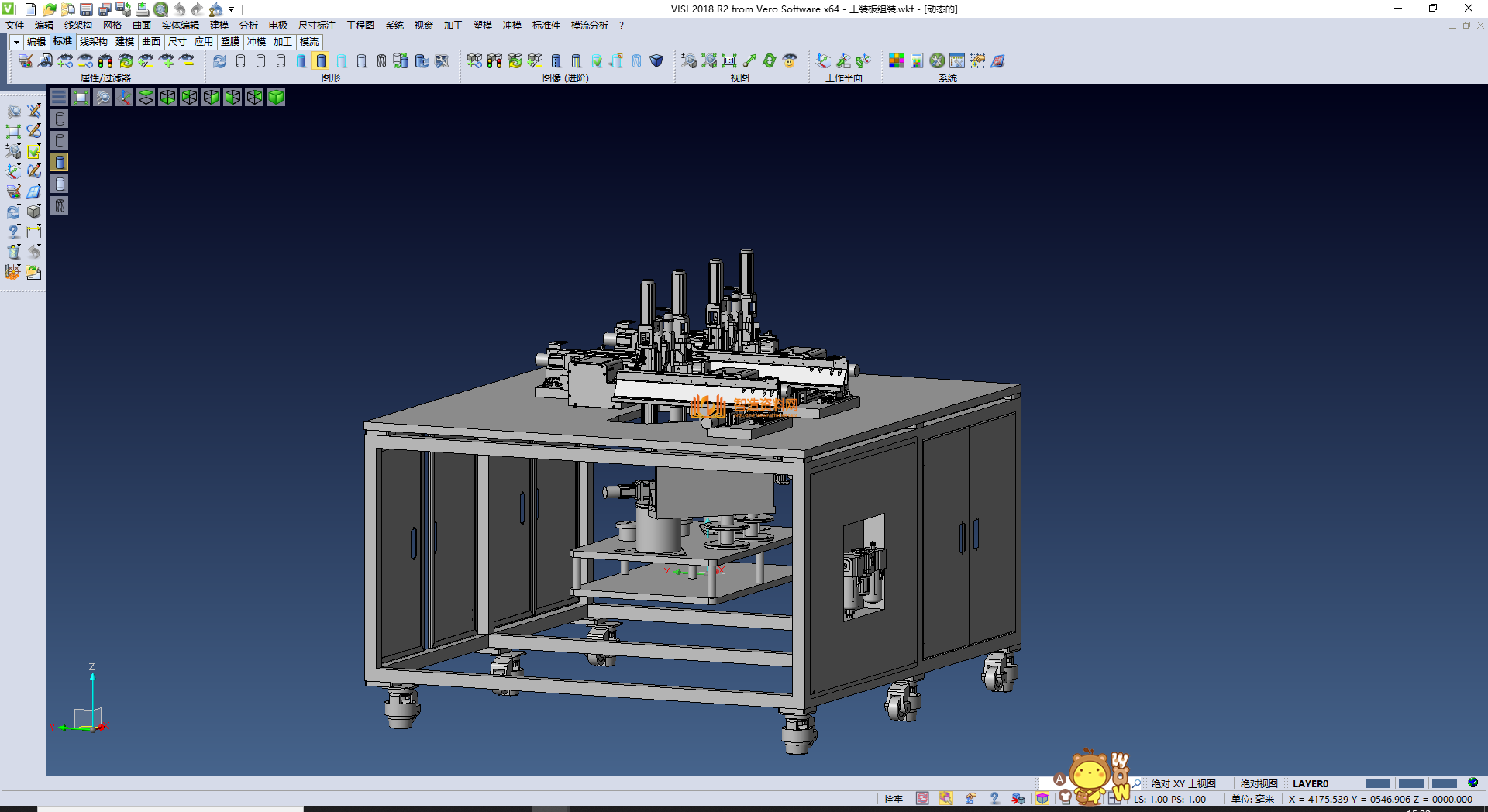1488x812 pixels.
Task: Switch to the 线架构 toolbar tab
Action: coord(93,42)
